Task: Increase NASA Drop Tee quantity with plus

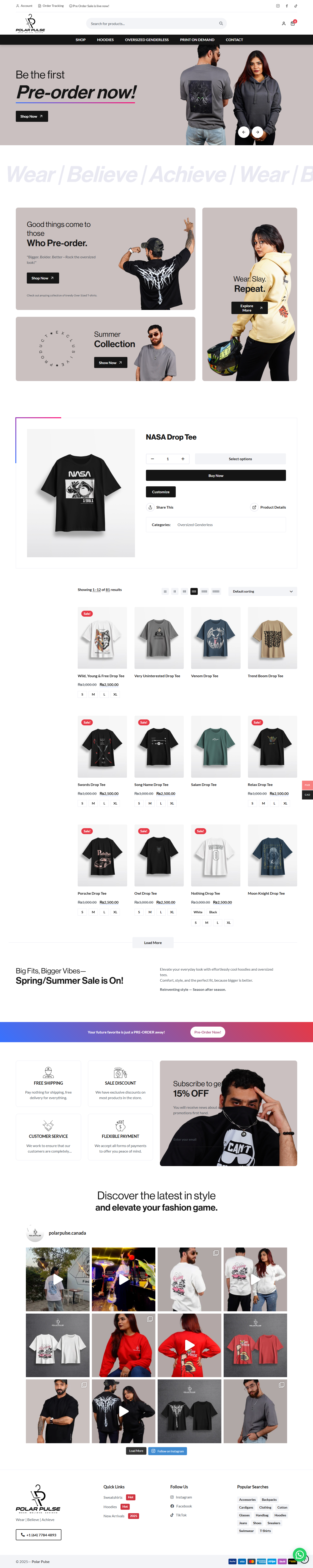Action: coord(182,459)
